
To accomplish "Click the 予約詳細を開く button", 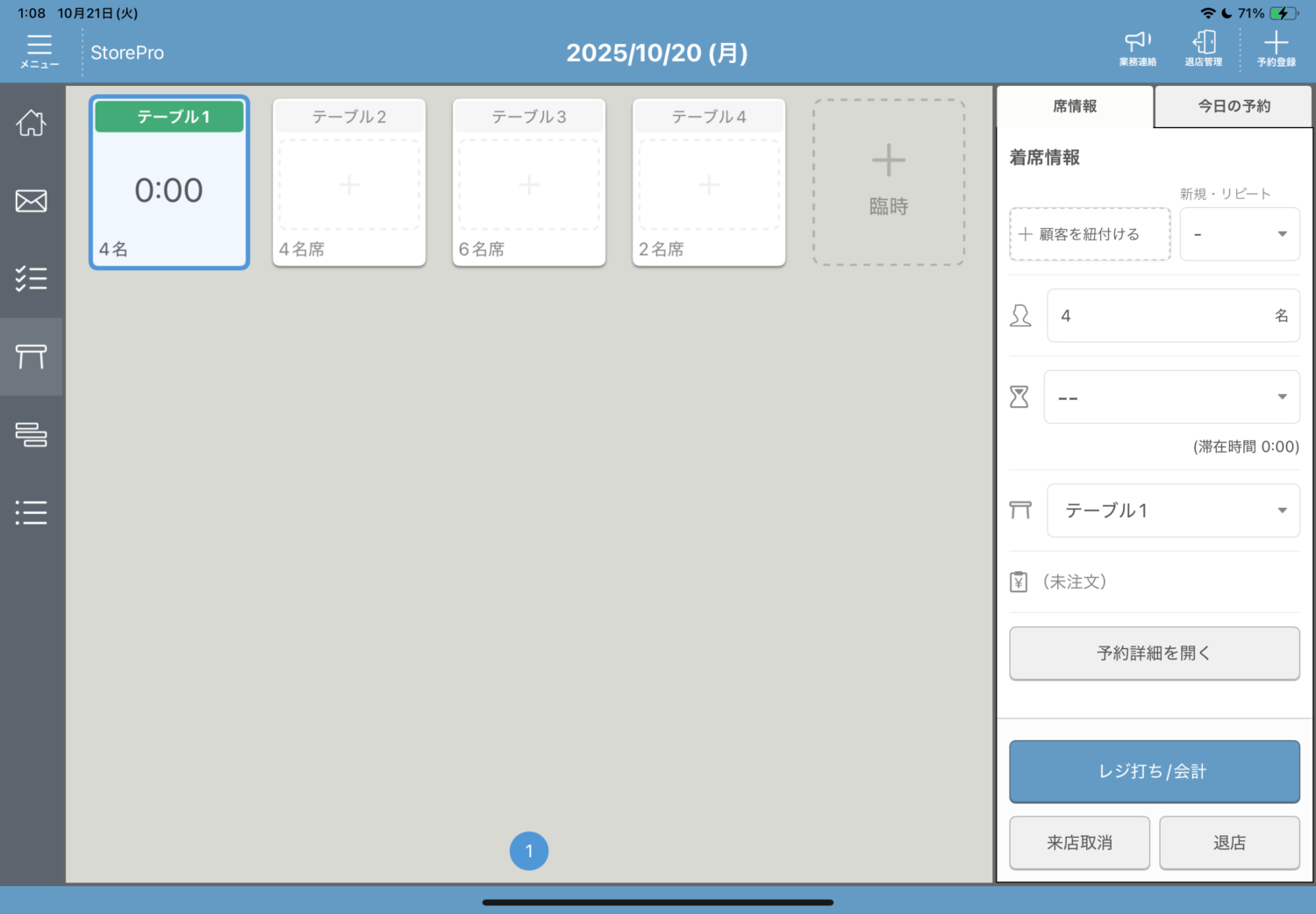I will [1154, 653].
